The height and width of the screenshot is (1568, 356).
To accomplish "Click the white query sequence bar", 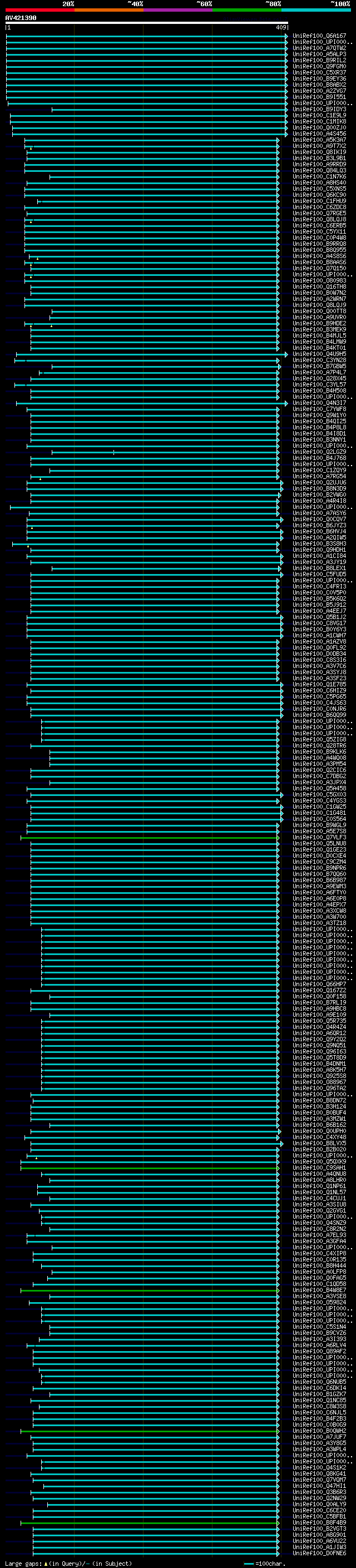I will (147, 23).
